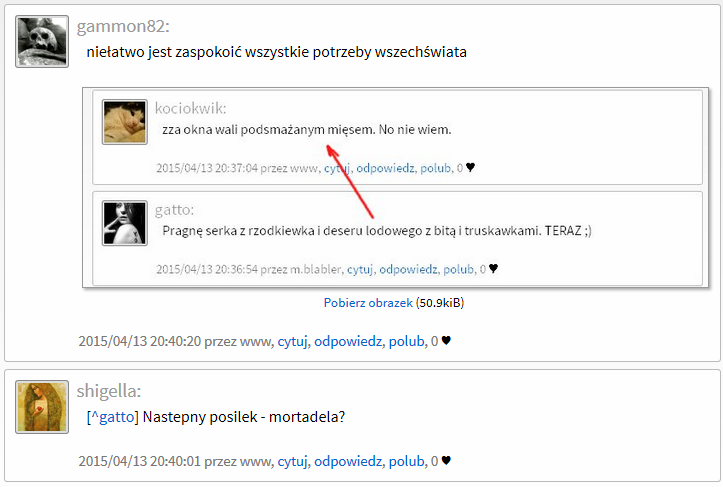Click heart icon in gatto's quoted post
723x487 pixels.
pos(493,268)
